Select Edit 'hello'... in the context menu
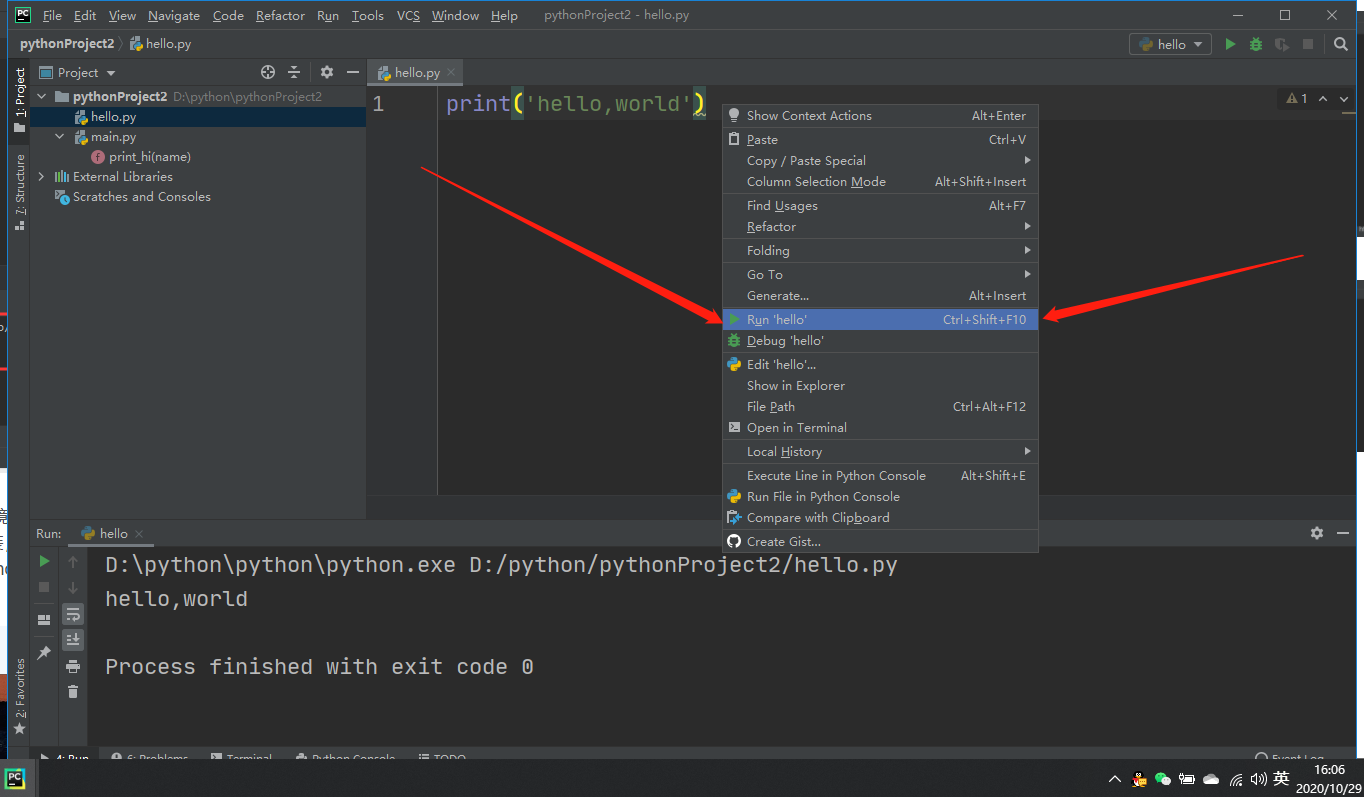Viewport: 1364px width, 797px height. tap(880, 365)
